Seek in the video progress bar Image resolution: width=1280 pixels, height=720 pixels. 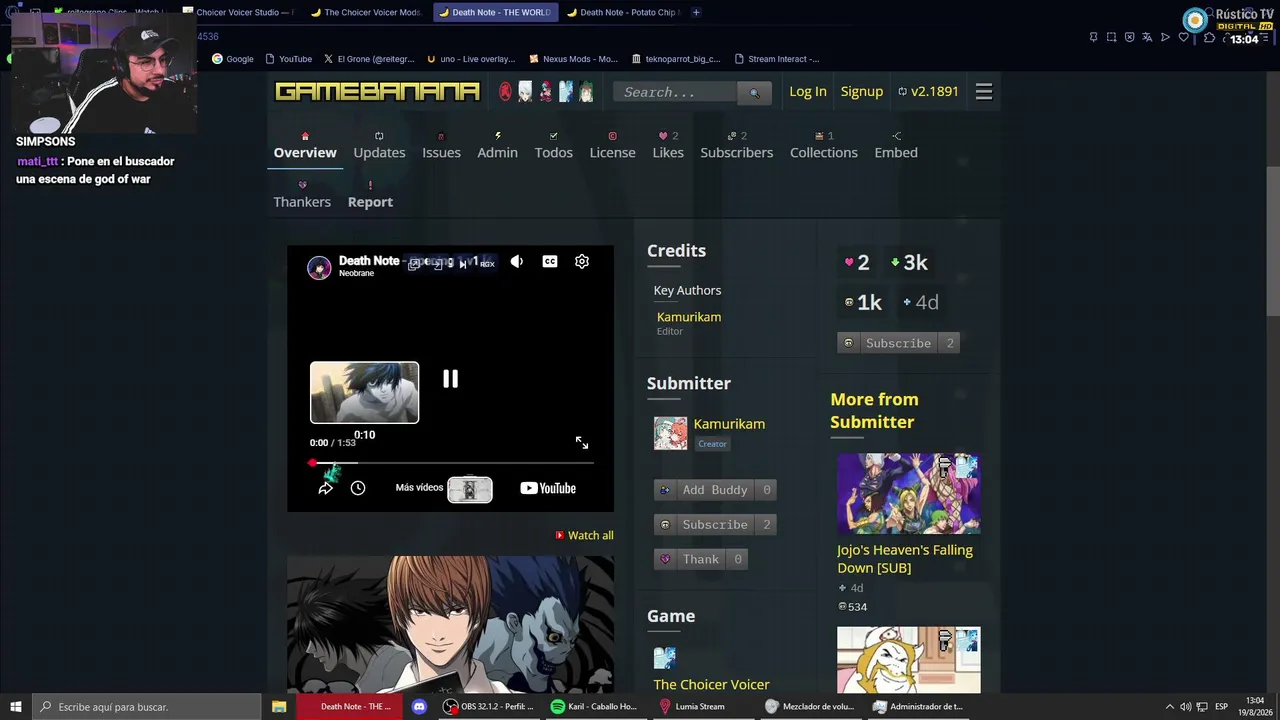click(x=451, y=463)
